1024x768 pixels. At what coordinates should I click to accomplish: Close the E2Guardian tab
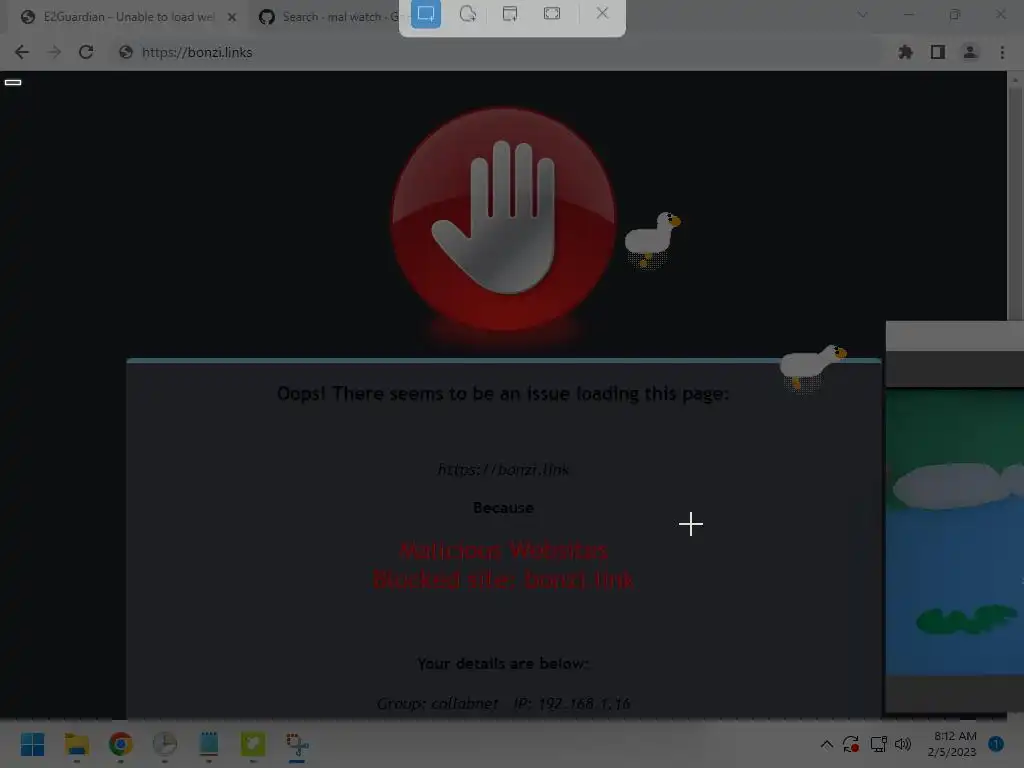coord(232,17)
